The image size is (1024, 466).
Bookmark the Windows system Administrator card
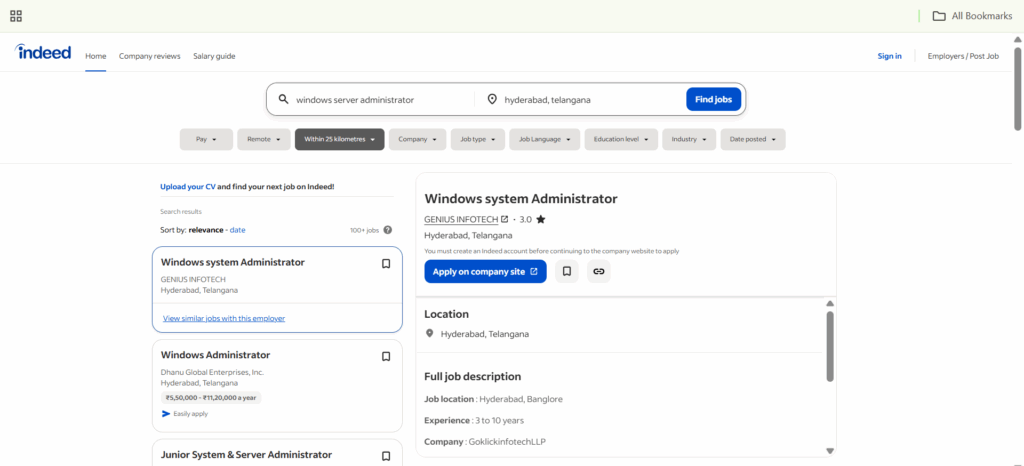pyautogui.click(x=386, y=264)
